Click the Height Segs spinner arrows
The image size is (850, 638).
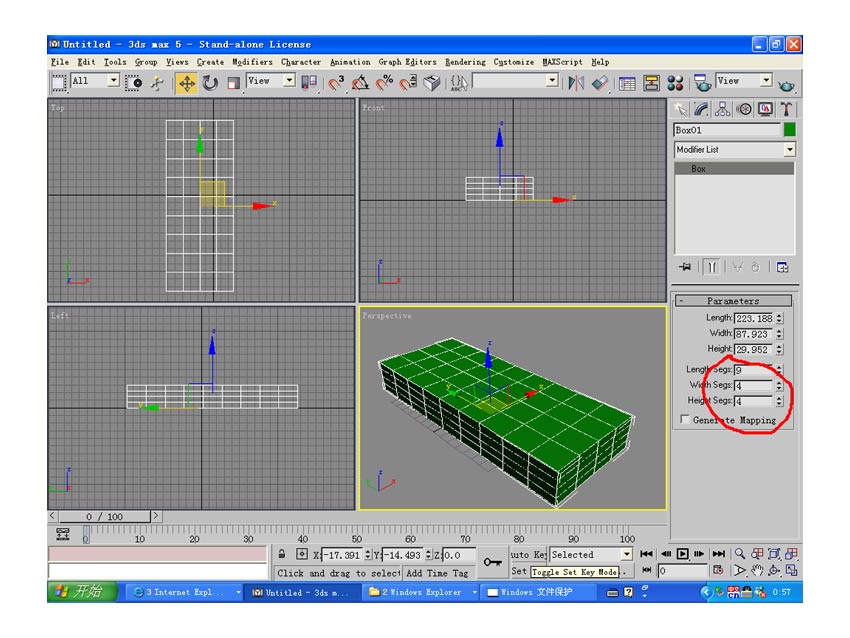click(x=779, y=401)
